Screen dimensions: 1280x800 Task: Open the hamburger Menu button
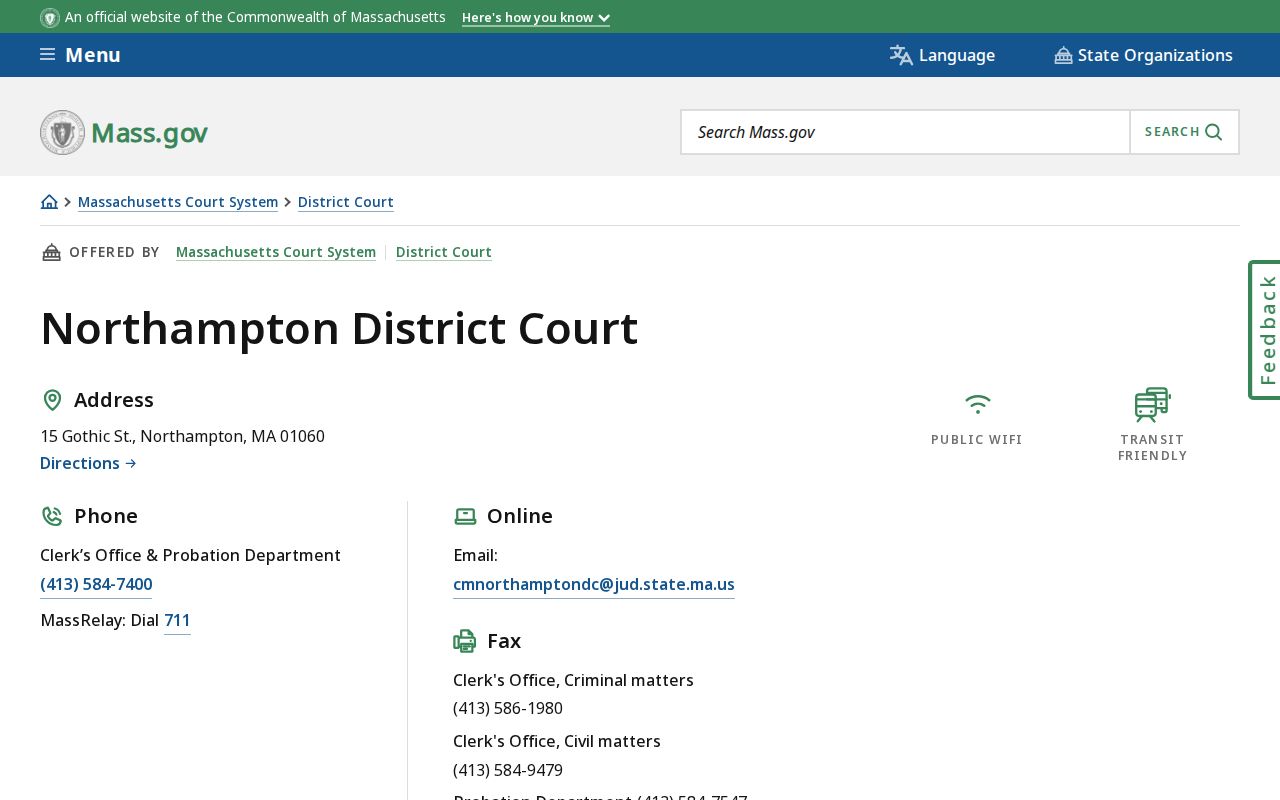pyautogui.click(x=80, y=55)
